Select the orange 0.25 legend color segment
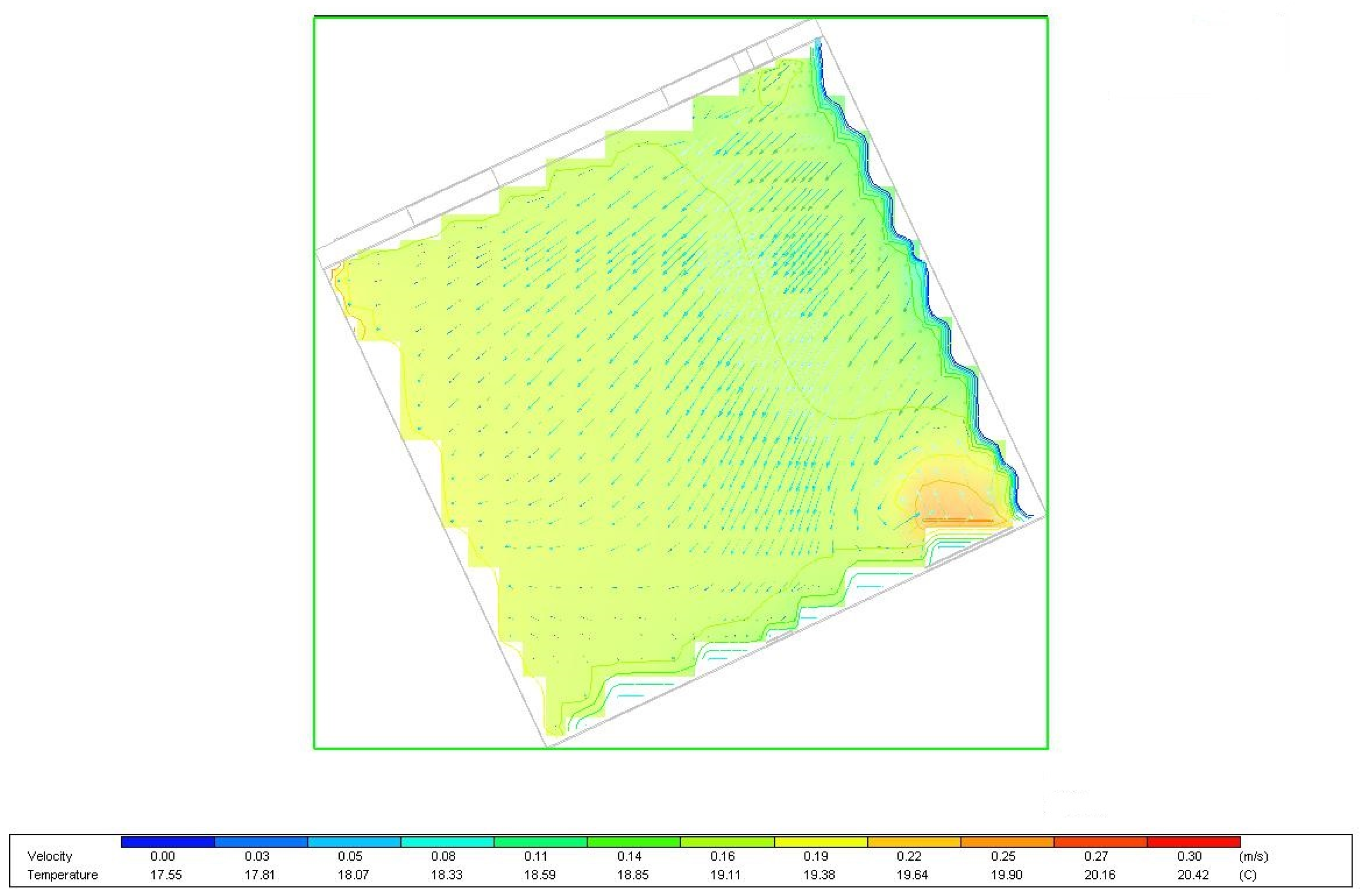This screenshot has height=896, width=1360. [1007, 842]
